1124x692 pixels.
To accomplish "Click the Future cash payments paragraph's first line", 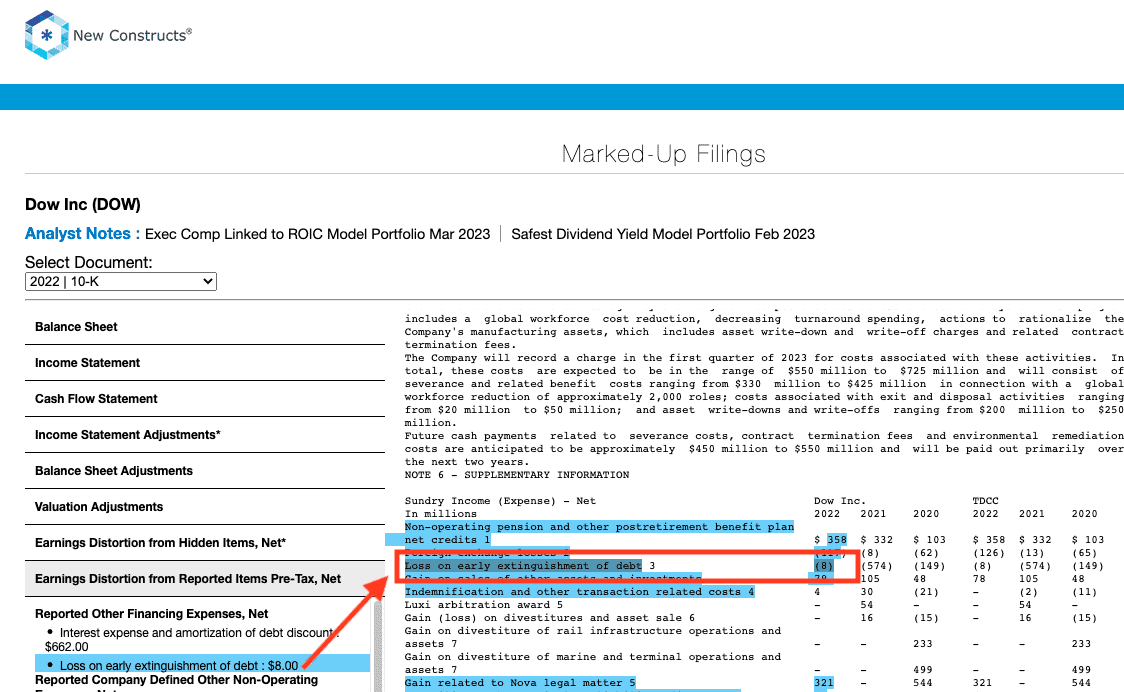I will [764, 436].
